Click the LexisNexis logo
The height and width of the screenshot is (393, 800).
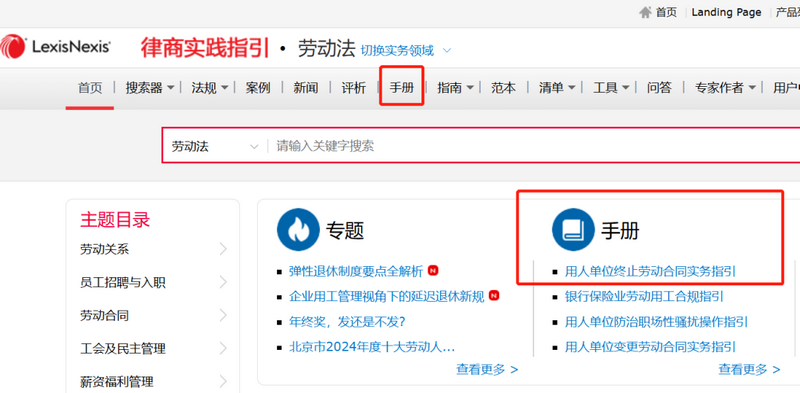(55, 46)
